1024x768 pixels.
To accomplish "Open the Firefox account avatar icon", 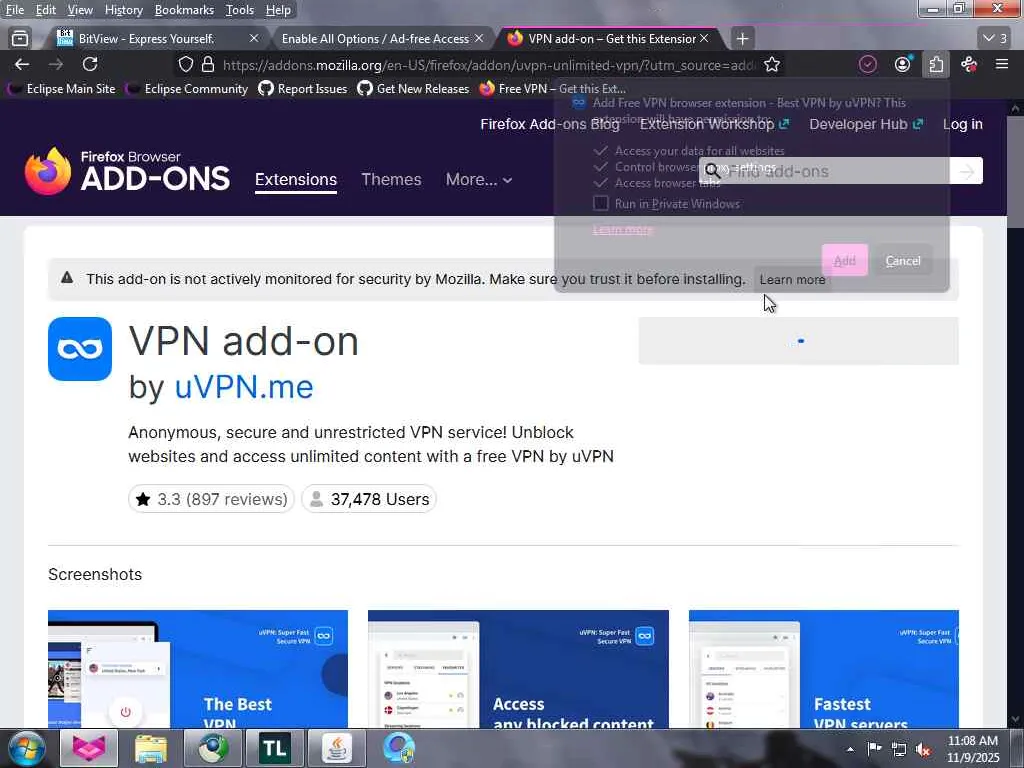I will 903,64.
